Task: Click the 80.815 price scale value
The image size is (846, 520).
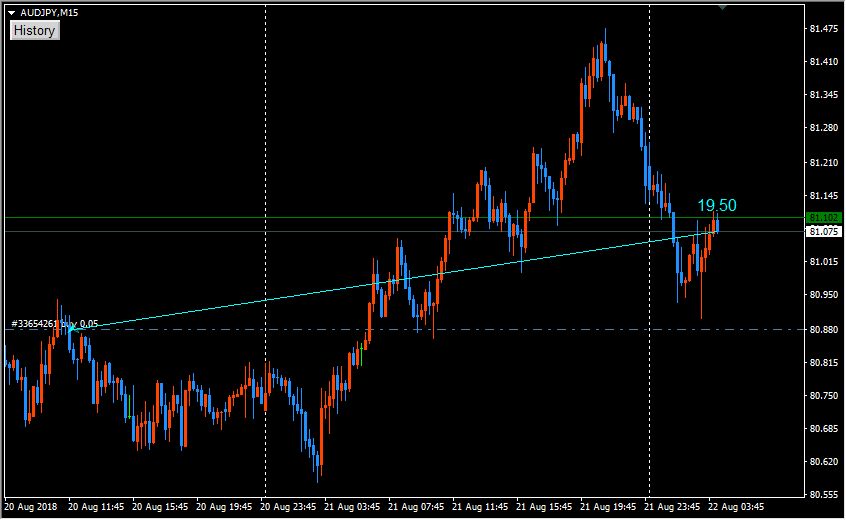Action: [824, 362]
